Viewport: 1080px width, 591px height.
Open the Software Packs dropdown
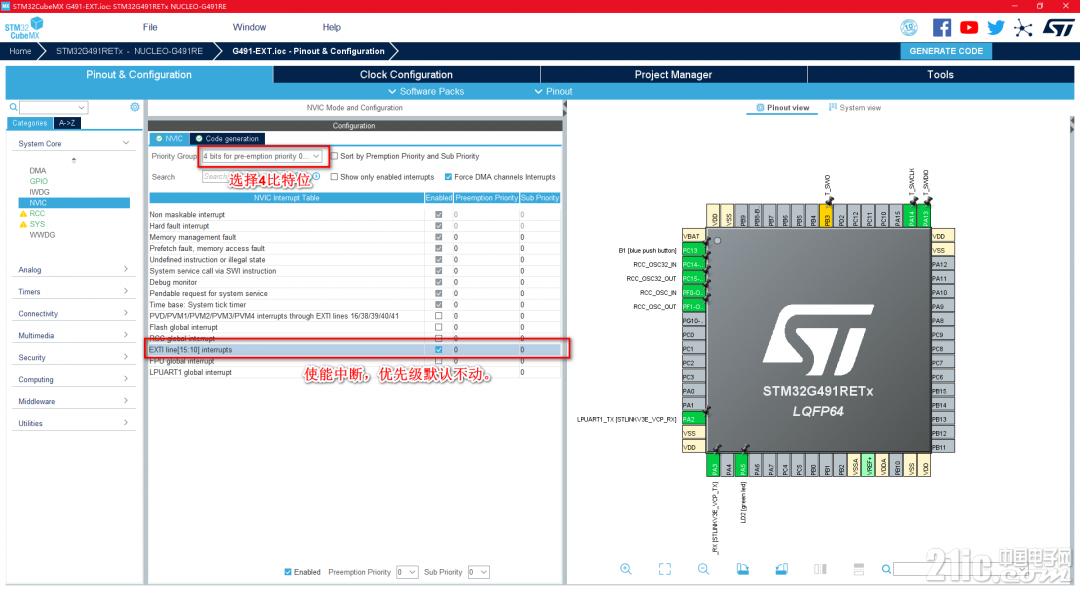(426, 91)
